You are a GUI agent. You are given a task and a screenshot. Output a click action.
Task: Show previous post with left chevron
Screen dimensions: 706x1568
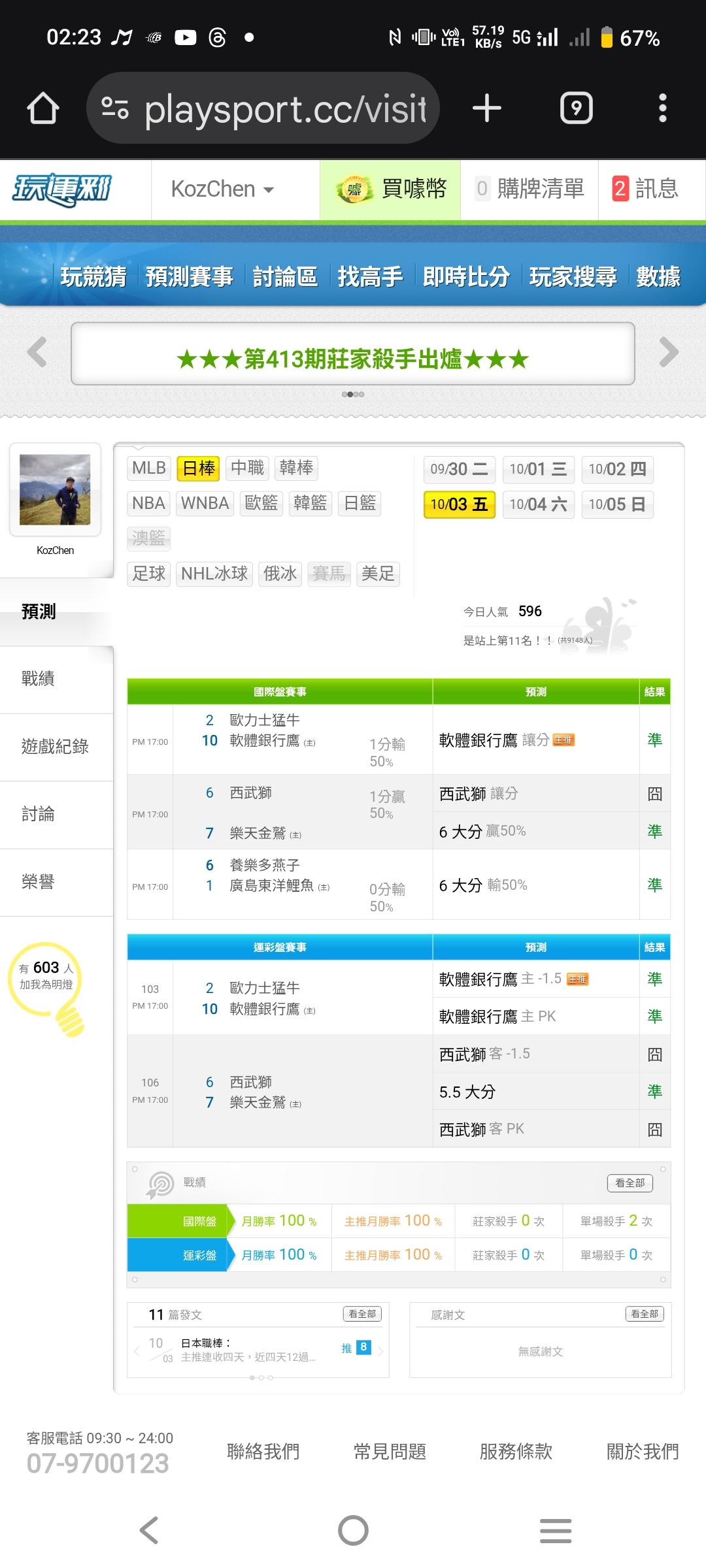pyautogui.click(x=137, y=1350)
